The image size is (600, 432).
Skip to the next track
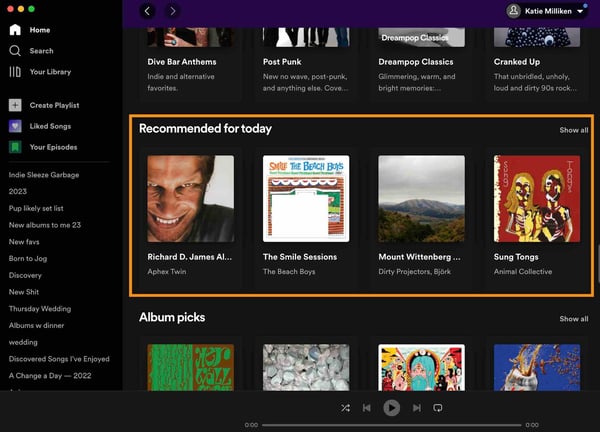(415, 408)
